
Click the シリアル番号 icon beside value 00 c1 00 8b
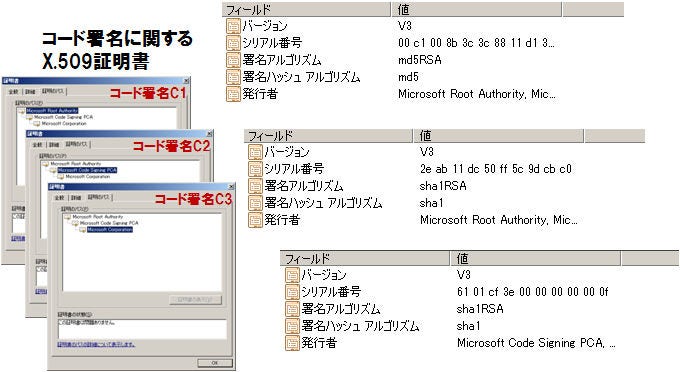click(x=233, y=43)
